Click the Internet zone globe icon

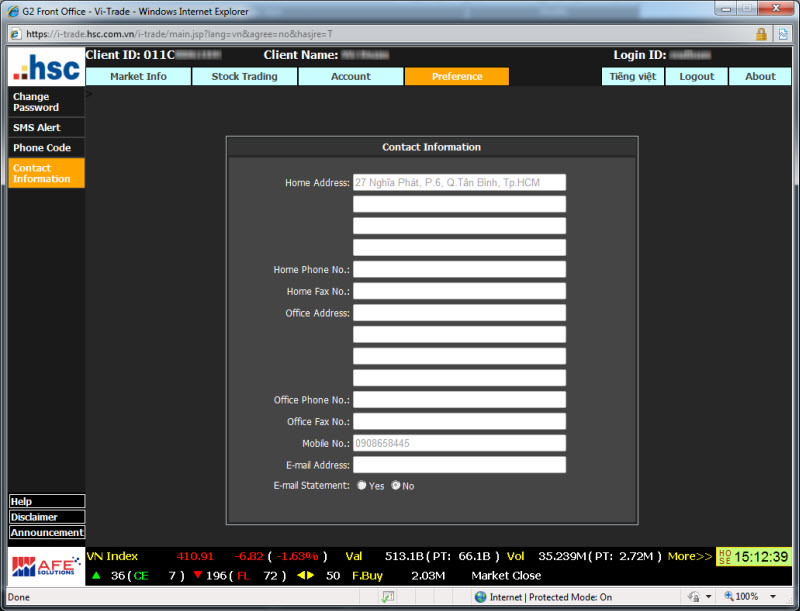coord(481,597)
